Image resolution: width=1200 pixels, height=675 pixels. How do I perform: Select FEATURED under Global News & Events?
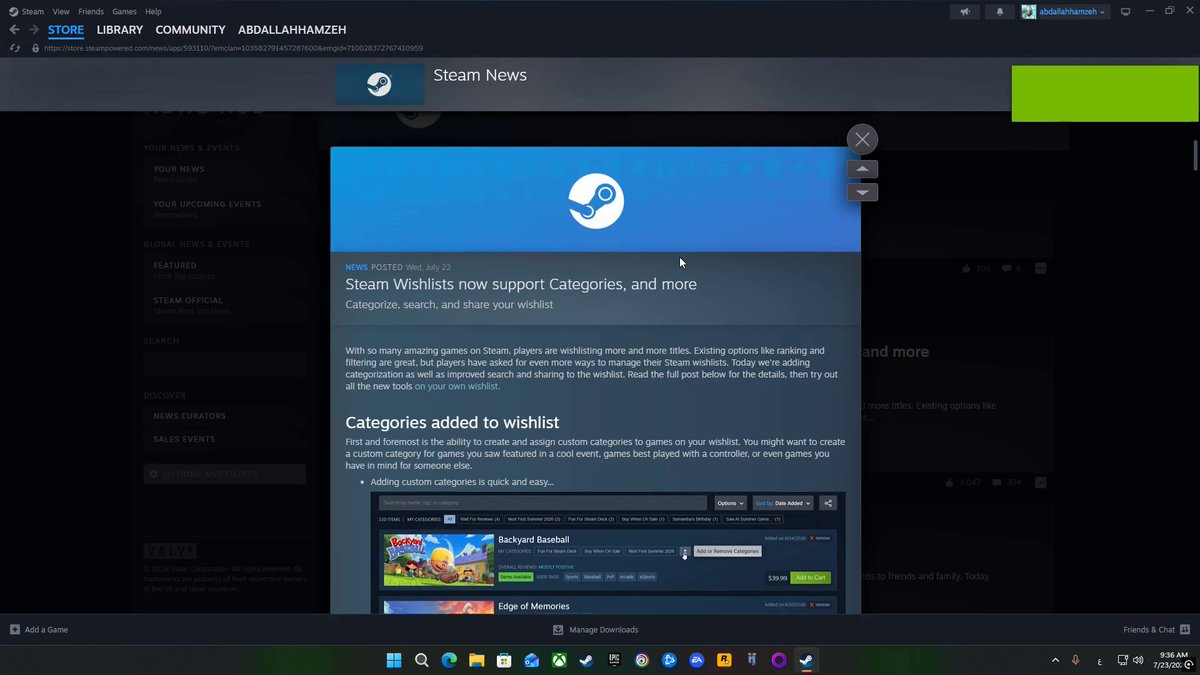[x=175, y=265]
